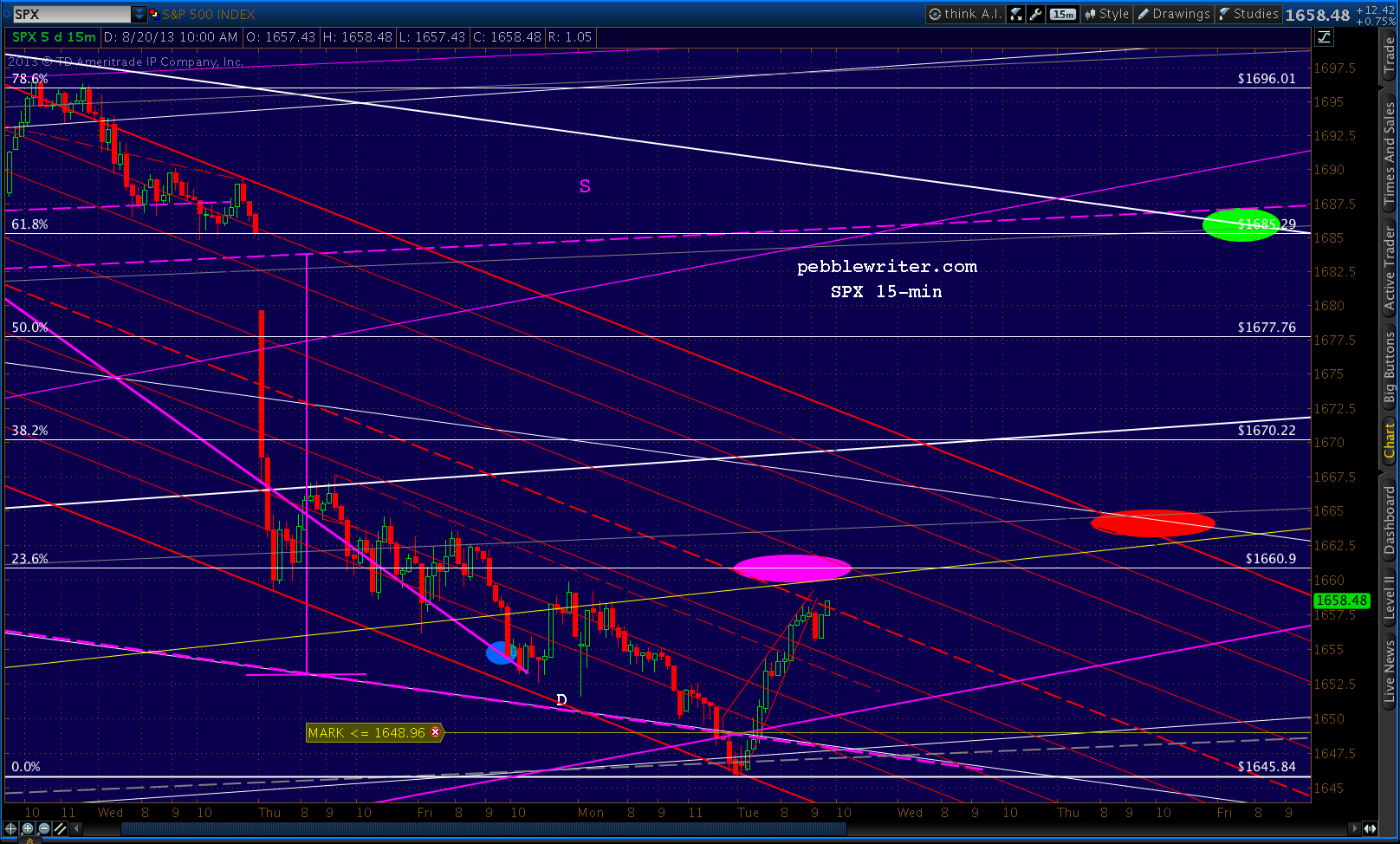Click the green ellipse drawing near 1685.29
Screen dimensions: 1400x844
click(x=1241, y=224)
